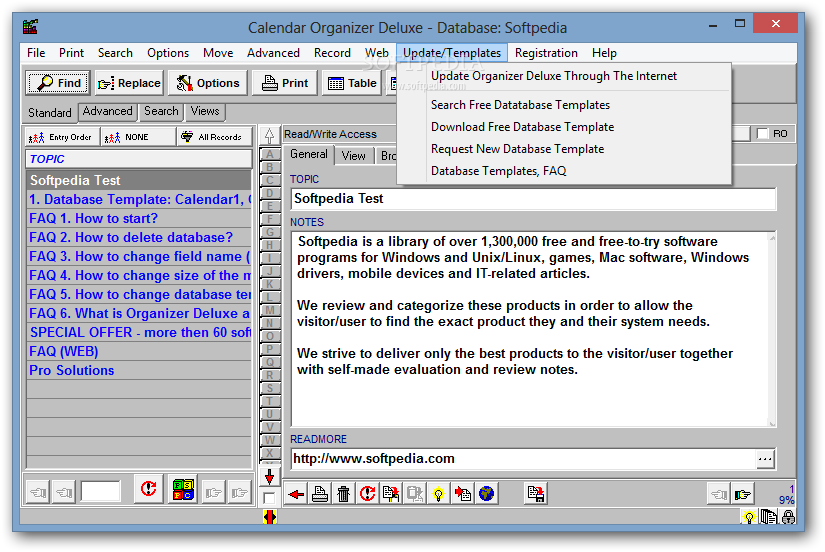Click the TOPIC column header
This screenshot has width=825, height=552.
pyautogui.click(x=139, y=159)
